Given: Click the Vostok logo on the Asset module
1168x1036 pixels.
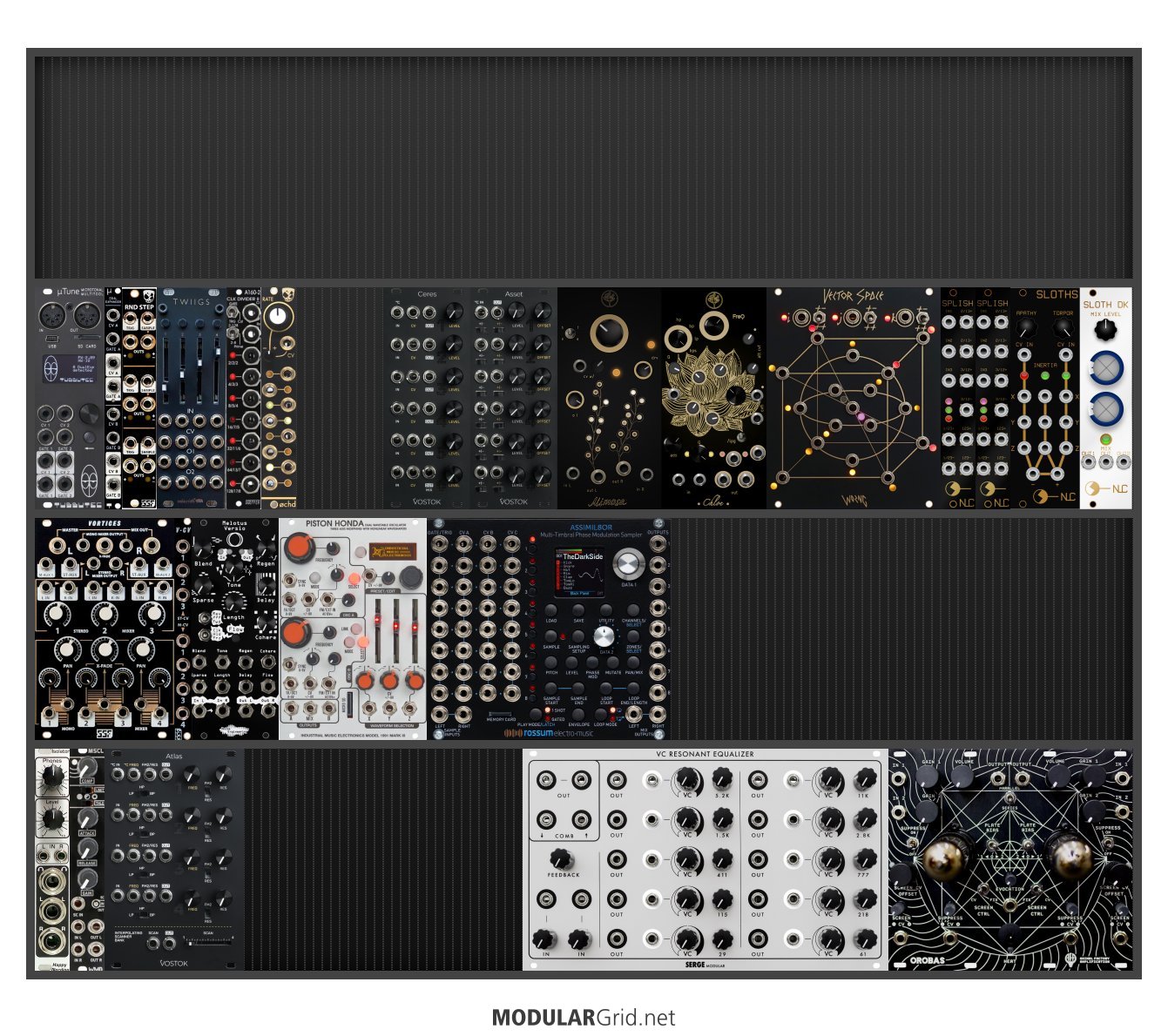Looking at the screenshot, I should click(x=514, y=501).
